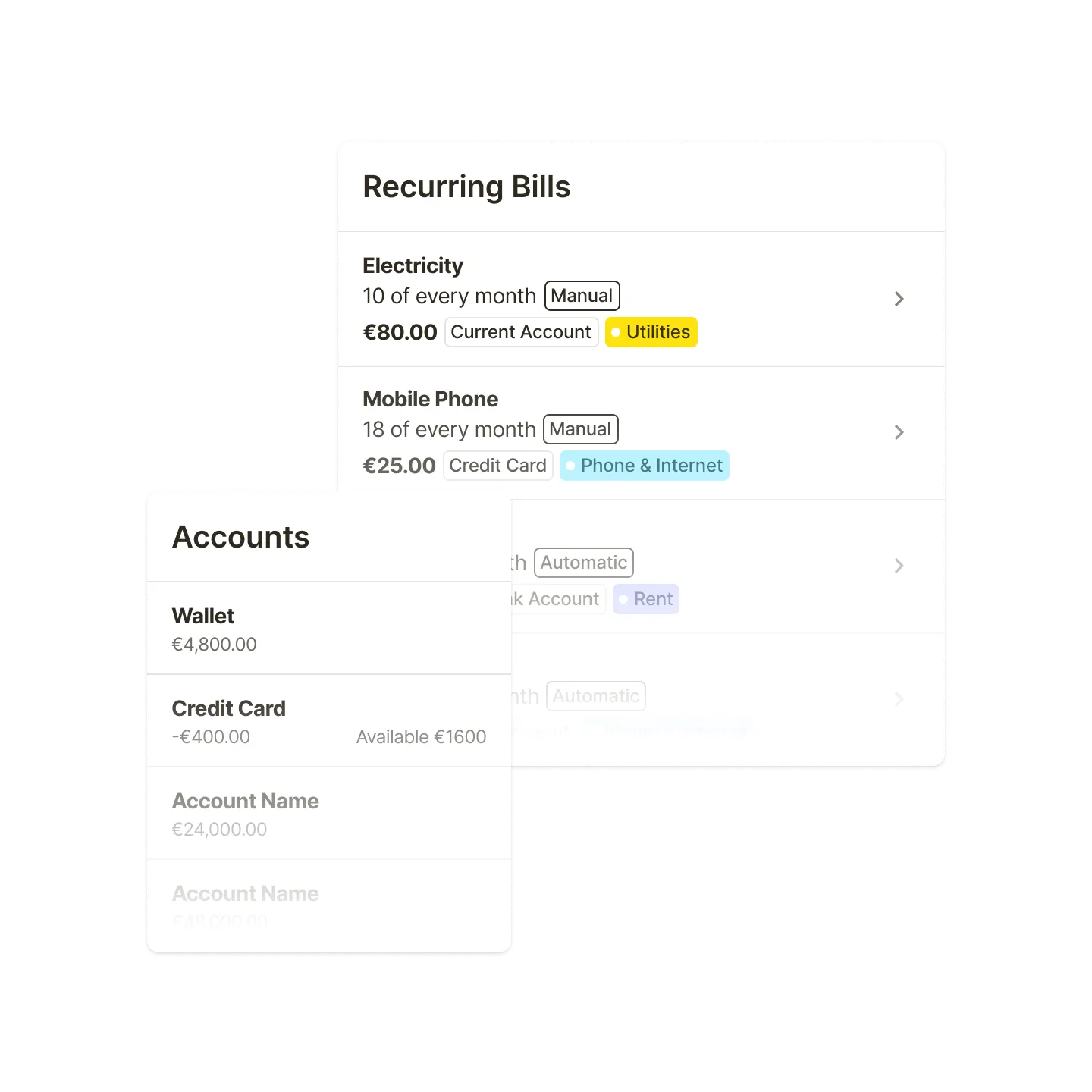This screenshot has width=1092, height=1092.
Task: Expand the Rent bill row chevron
Action: coord(899,566)
